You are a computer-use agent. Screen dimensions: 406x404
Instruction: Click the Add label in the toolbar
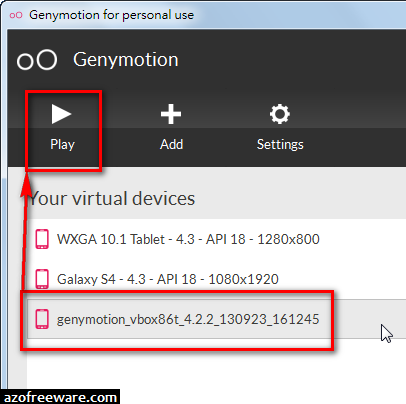(171, 144)
